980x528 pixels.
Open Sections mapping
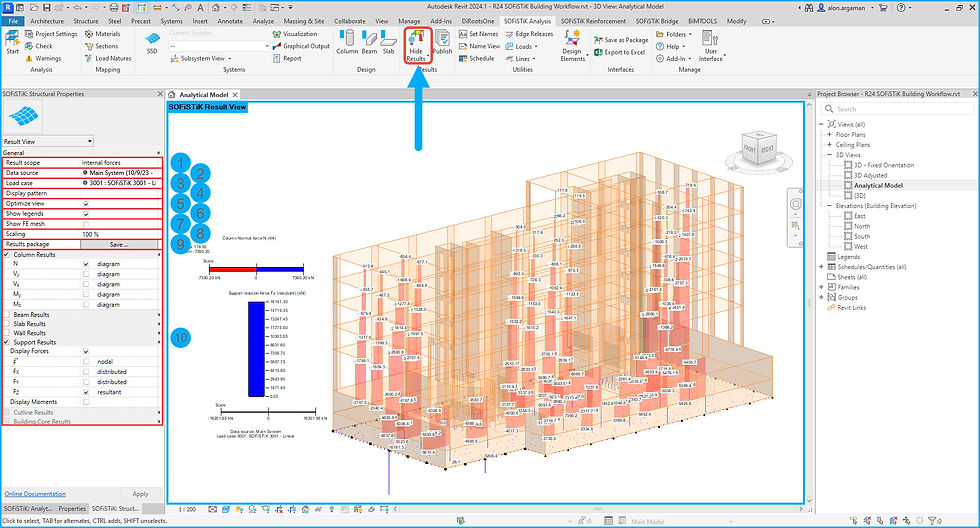coord(101,46)
